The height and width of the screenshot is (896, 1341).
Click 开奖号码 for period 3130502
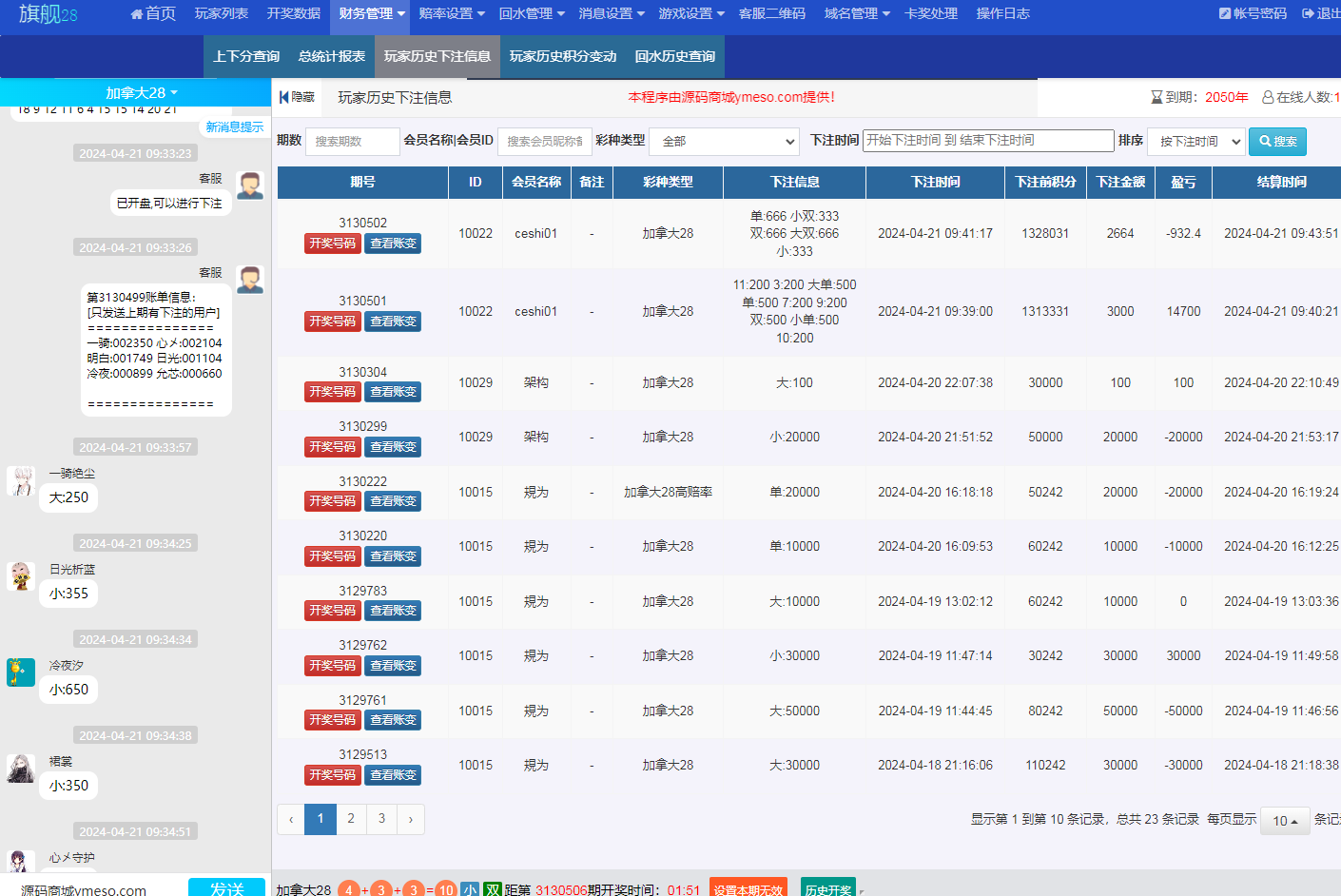(333, 243)
